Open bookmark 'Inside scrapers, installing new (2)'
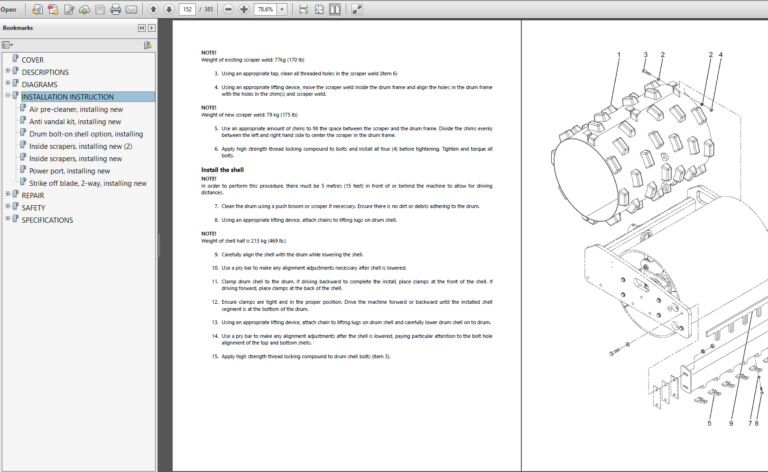The image size is (768, 472). (81, 146)
